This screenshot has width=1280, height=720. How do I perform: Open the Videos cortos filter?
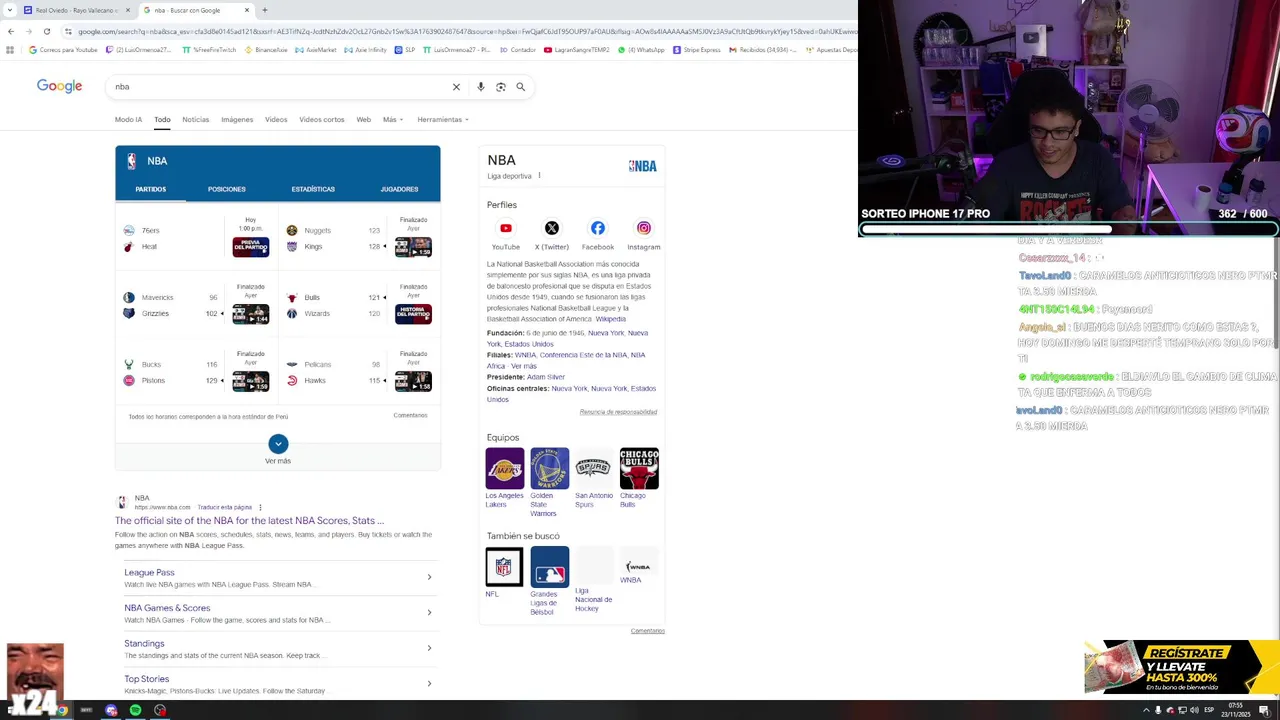(x=322, y=119)
